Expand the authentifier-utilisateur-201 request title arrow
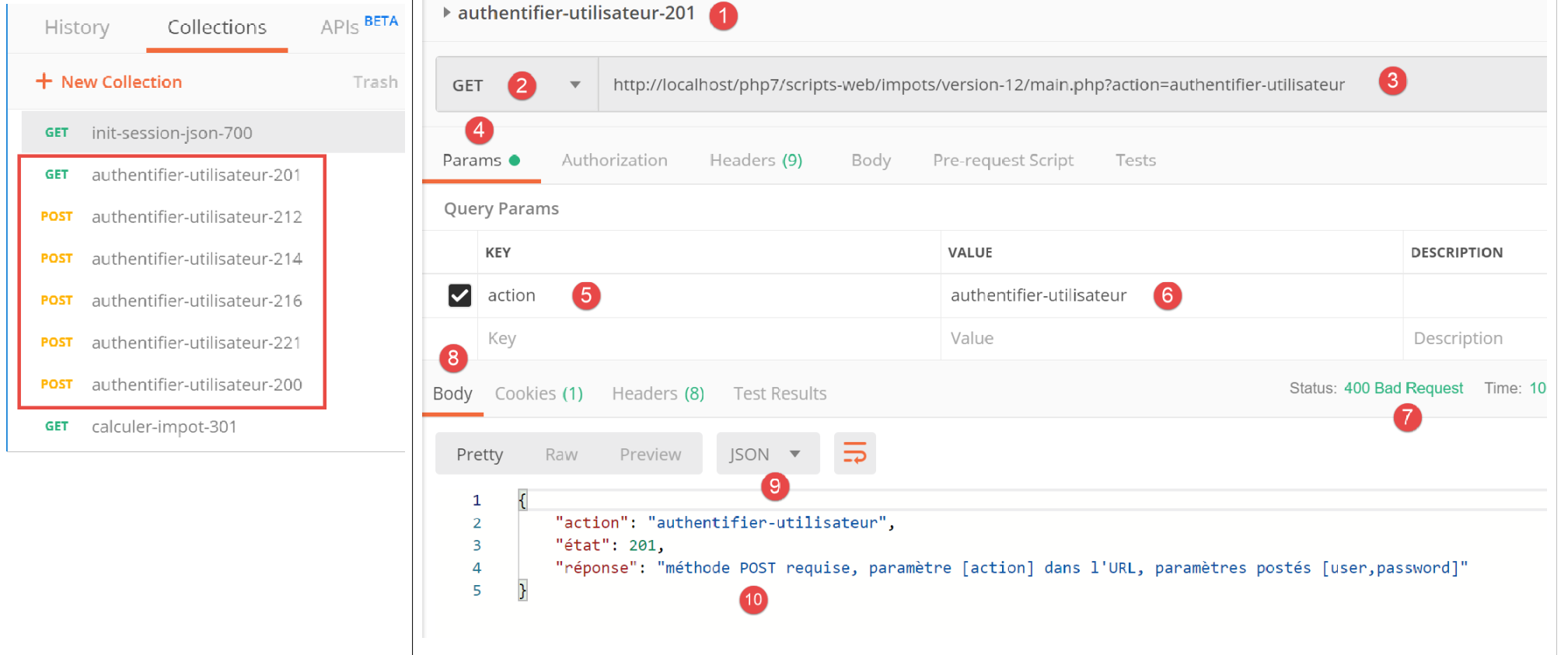 click(447, 12)
